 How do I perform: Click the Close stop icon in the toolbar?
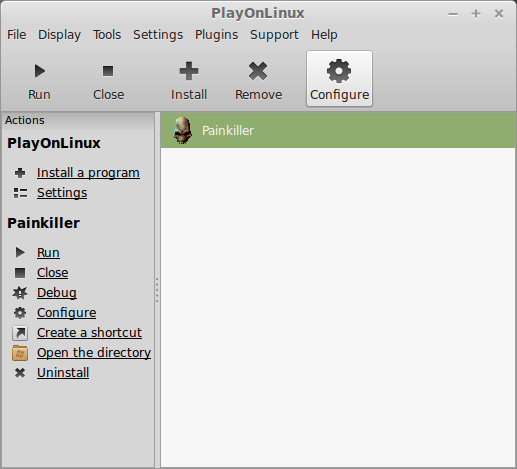108,71
